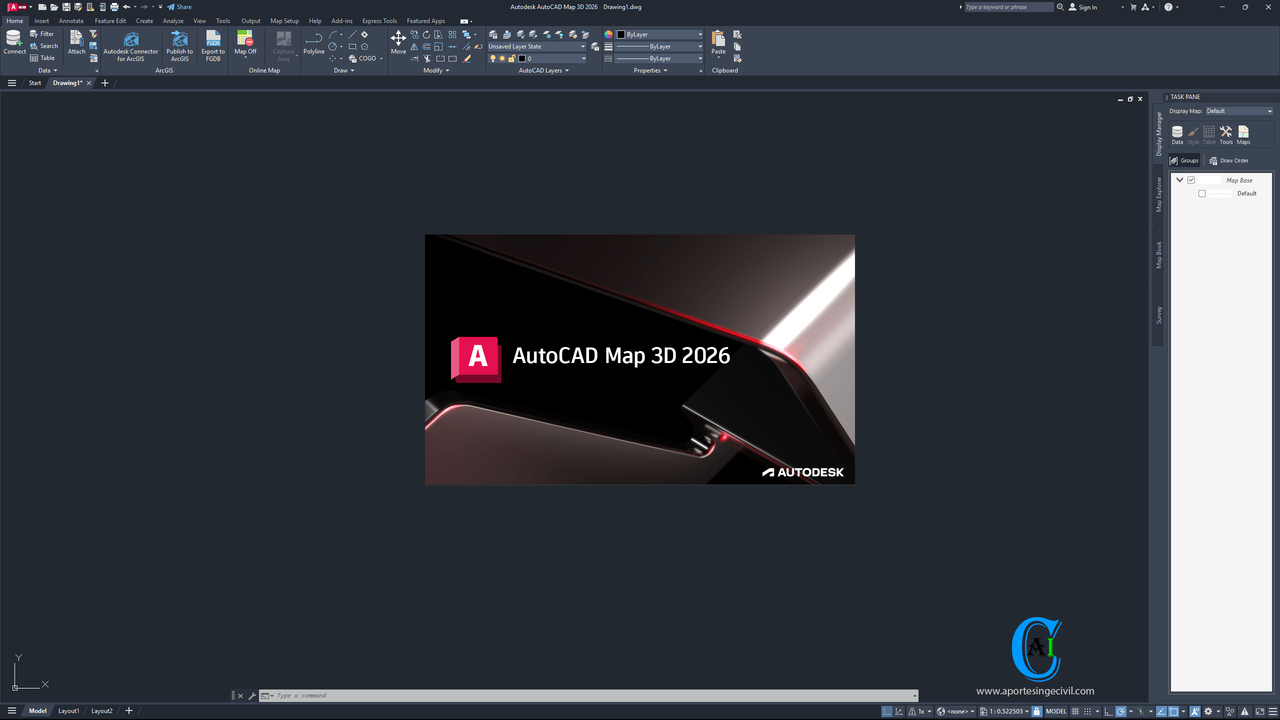
Task: Open the Map Setup ribbon tab
Action: 284,20
